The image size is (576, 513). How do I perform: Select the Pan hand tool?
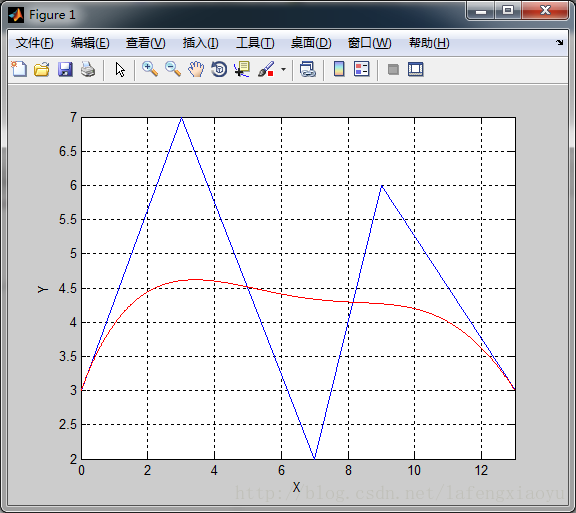tap(196, 69)
